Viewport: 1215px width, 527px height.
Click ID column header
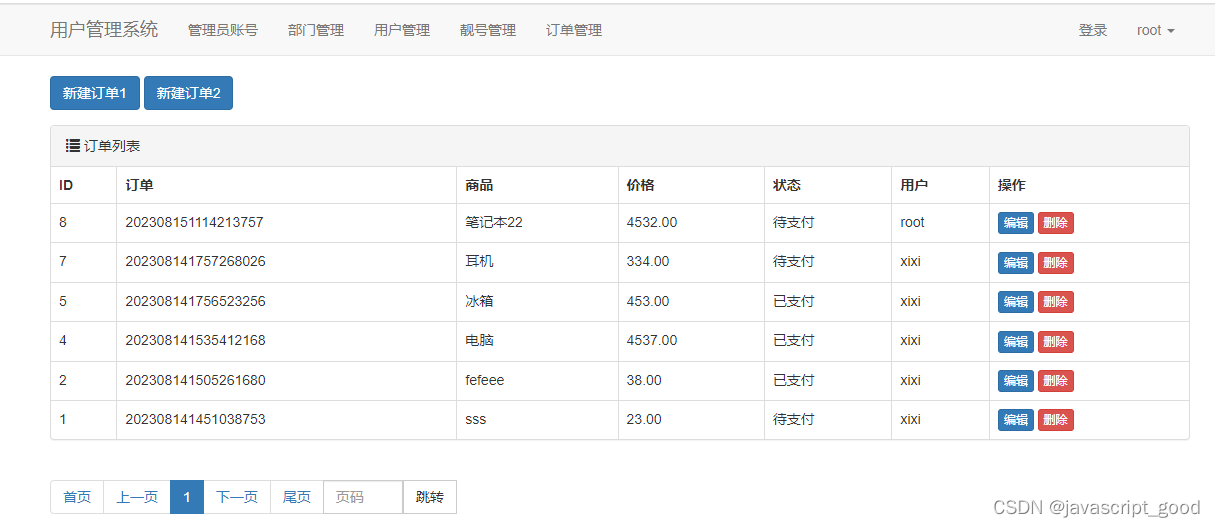pos(66,185)
